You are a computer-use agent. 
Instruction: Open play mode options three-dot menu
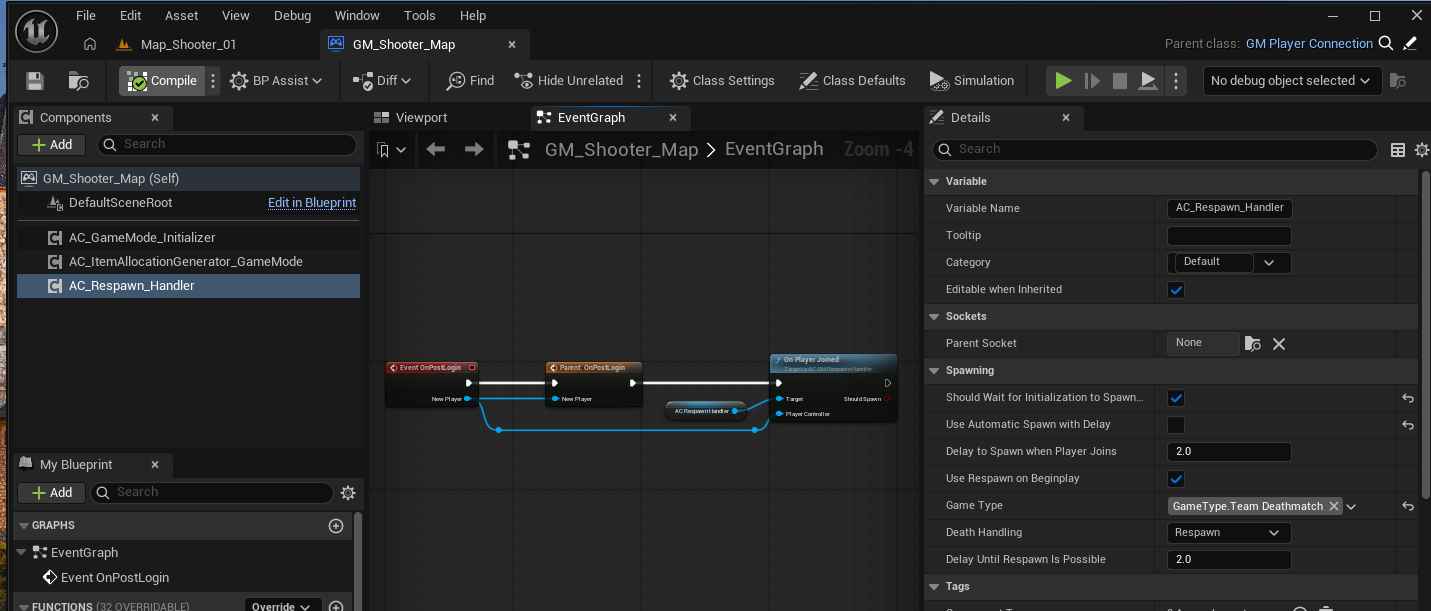[1176, 81]
